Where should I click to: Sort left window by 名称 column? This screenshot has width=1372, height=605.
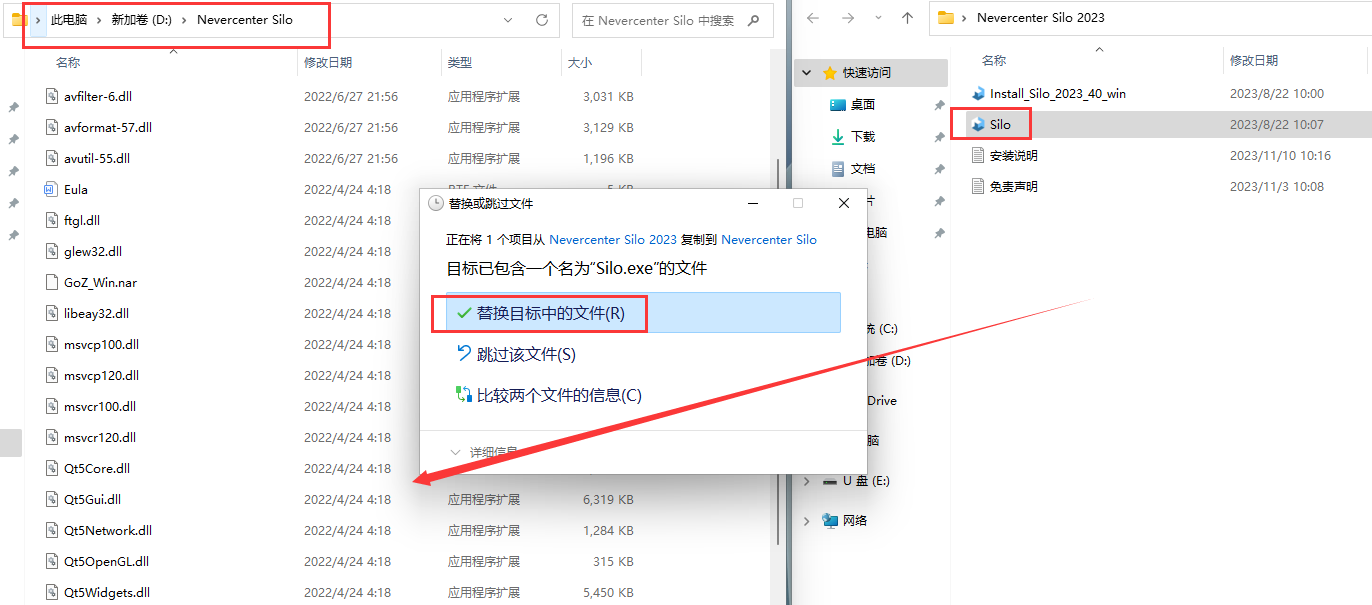(68, 62)
